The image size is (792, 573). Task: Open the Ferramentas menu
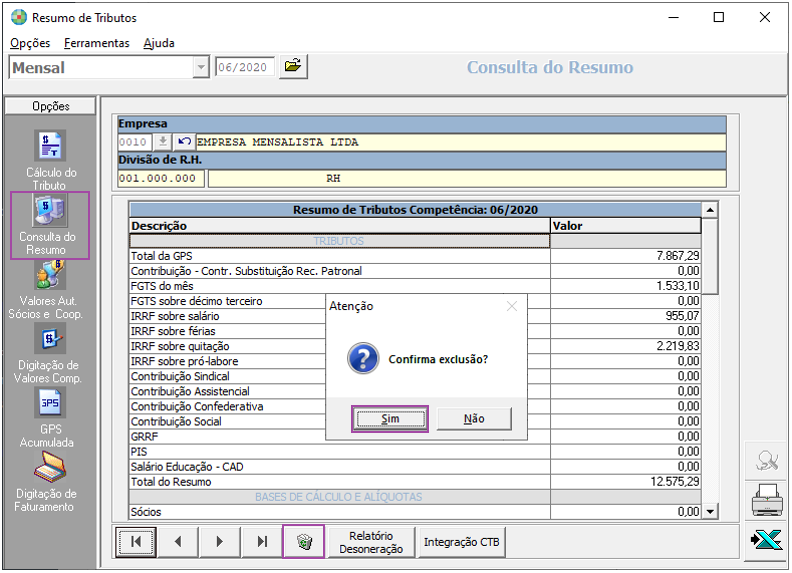(x=96, y=43)
